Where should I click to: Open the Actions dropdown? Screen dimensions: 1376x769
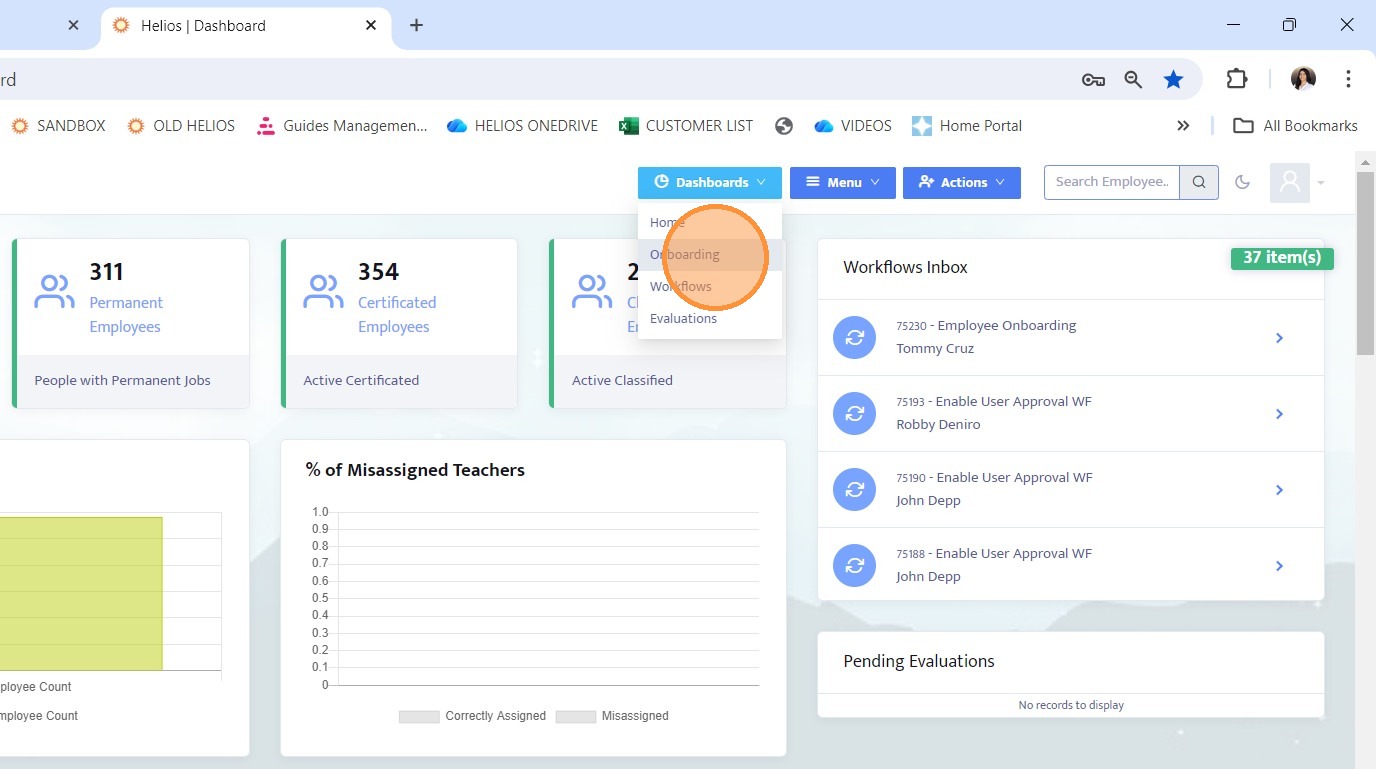click(962, 182)
